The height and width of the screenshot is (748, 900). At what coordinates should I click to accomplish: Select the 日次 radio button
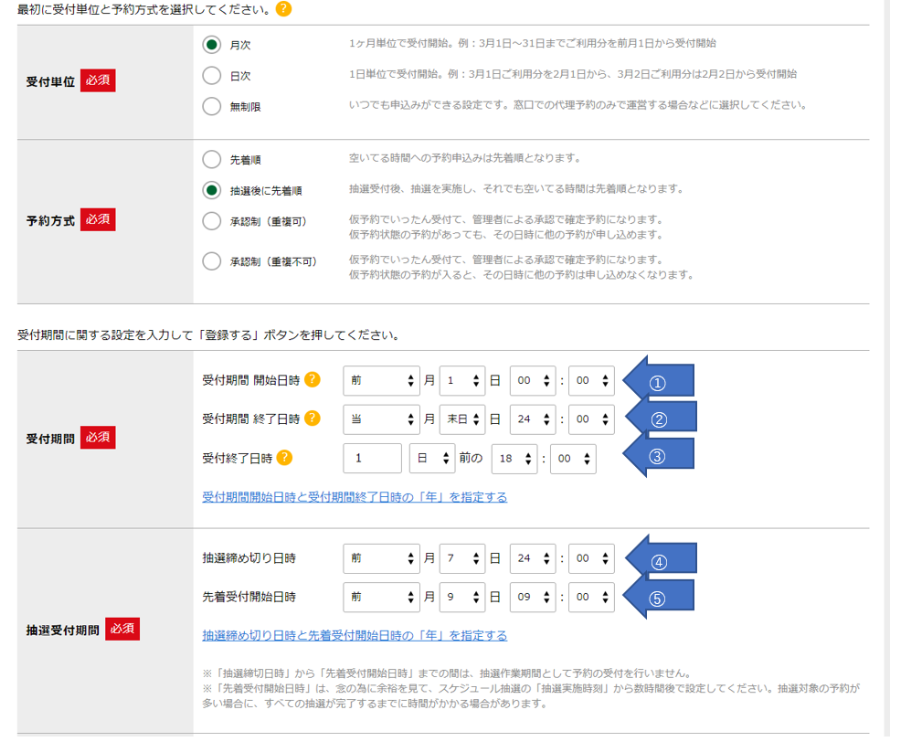point(211,75)
